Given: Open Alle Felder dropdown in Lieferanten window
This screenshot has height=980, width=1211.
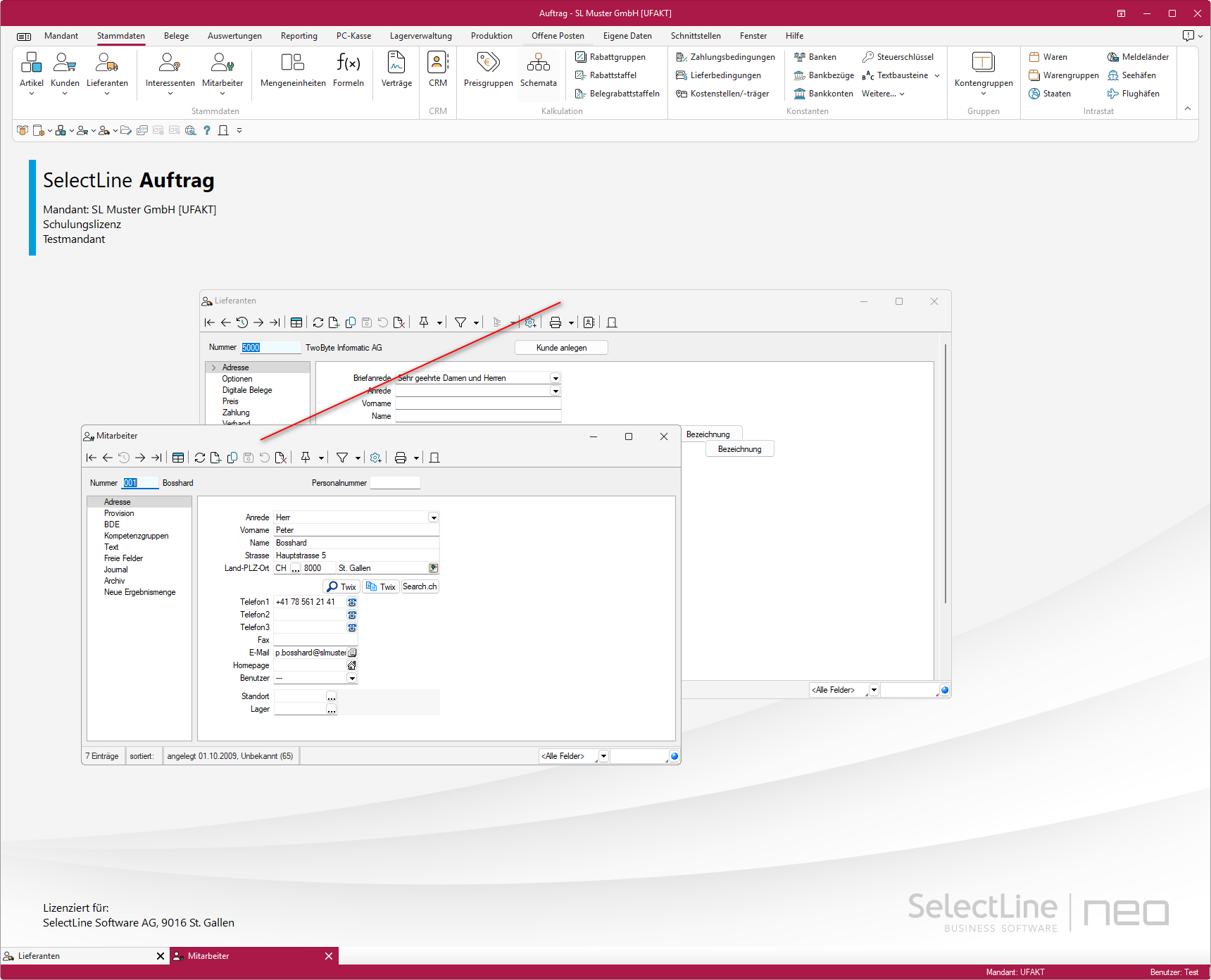Looking at the screenshot, I should click(x=874, y=690).
